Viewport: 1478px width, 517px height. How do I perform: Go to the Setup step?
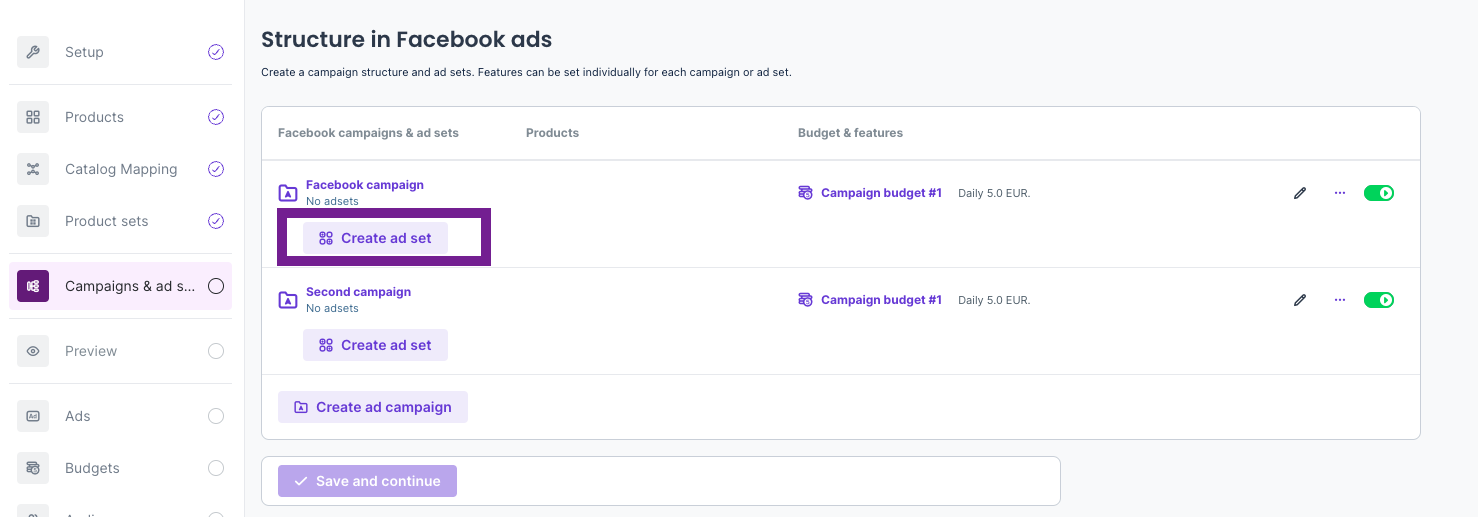click(x=121, y=52)
